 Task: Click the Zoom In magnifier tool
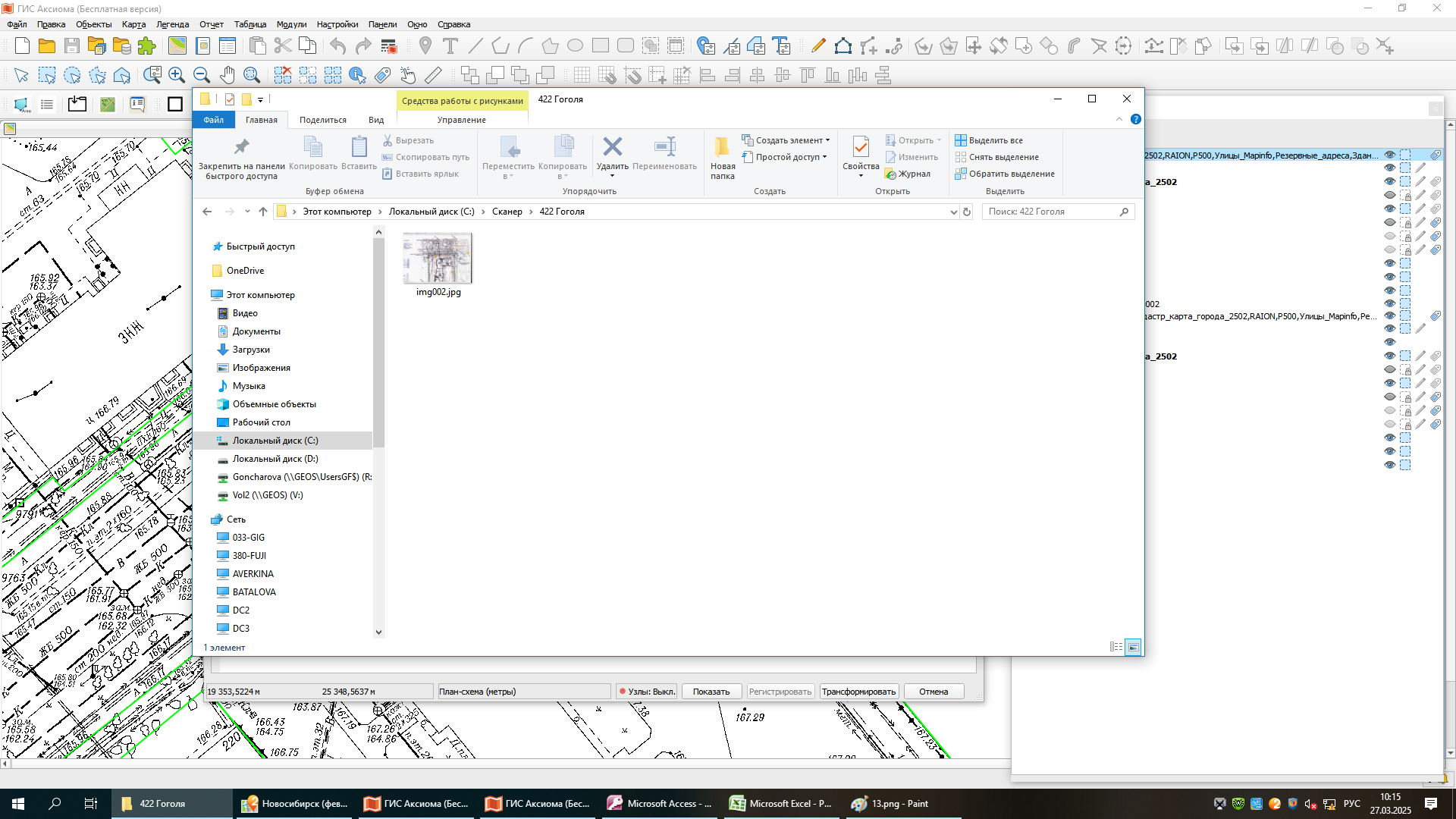(x=177, y=75)
